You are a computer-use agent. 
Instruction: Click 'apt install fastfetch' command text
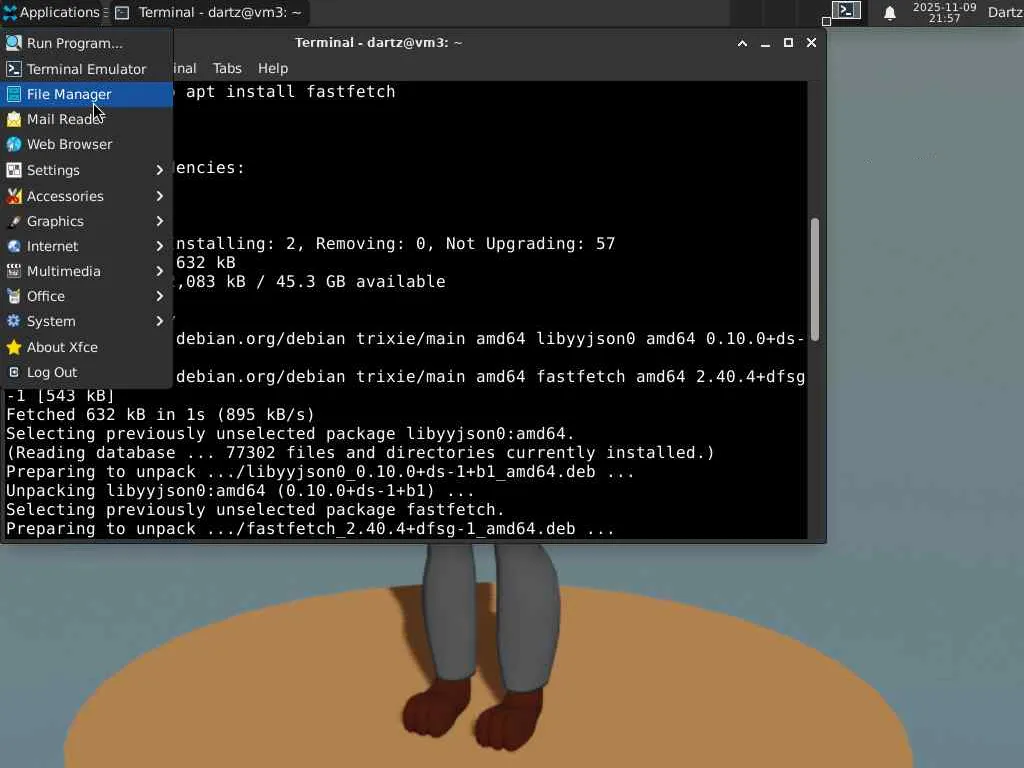[x=290, y=91]
